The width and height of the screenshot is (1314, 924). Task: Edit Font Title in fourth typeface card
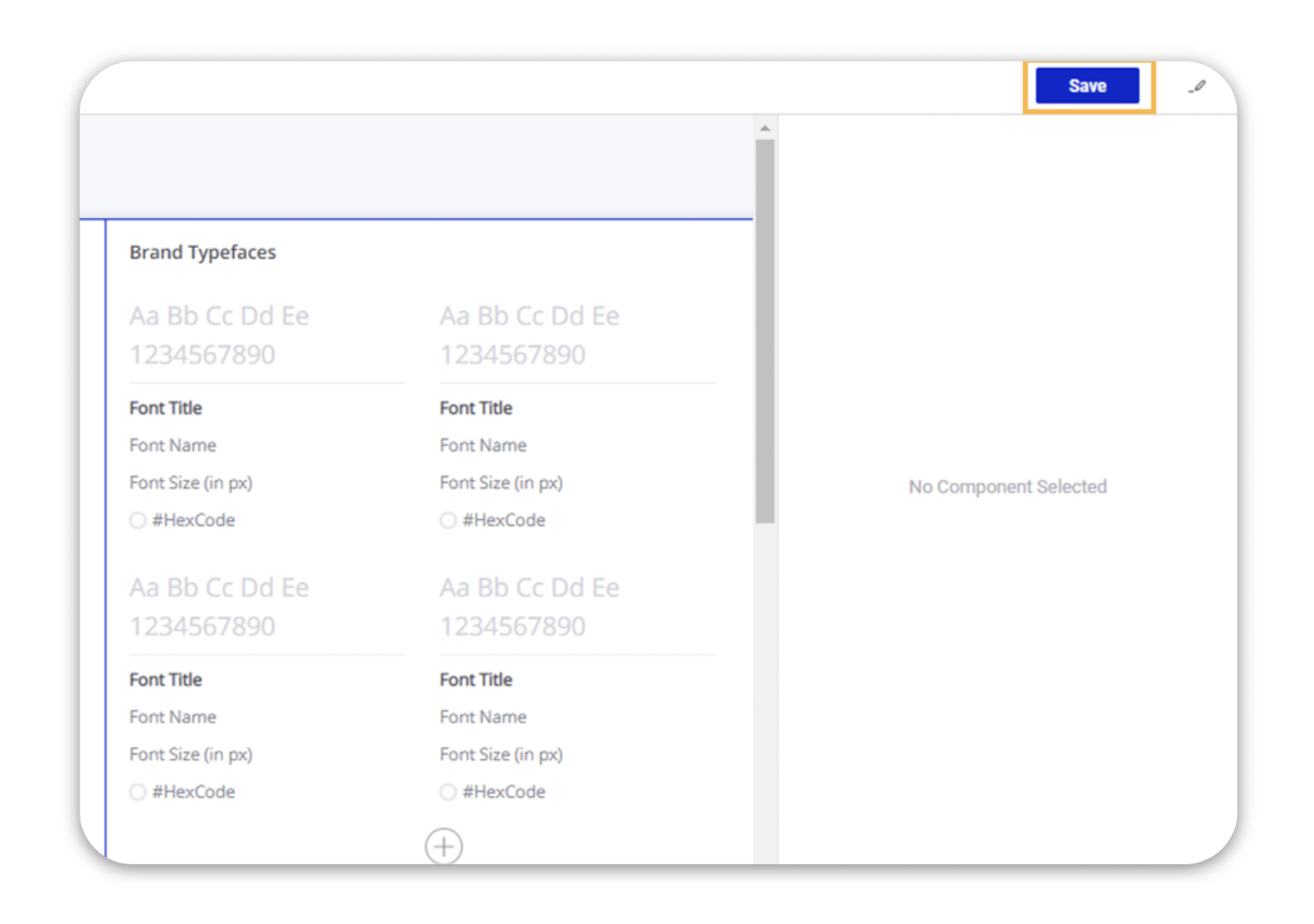click(x=476, y=679)
